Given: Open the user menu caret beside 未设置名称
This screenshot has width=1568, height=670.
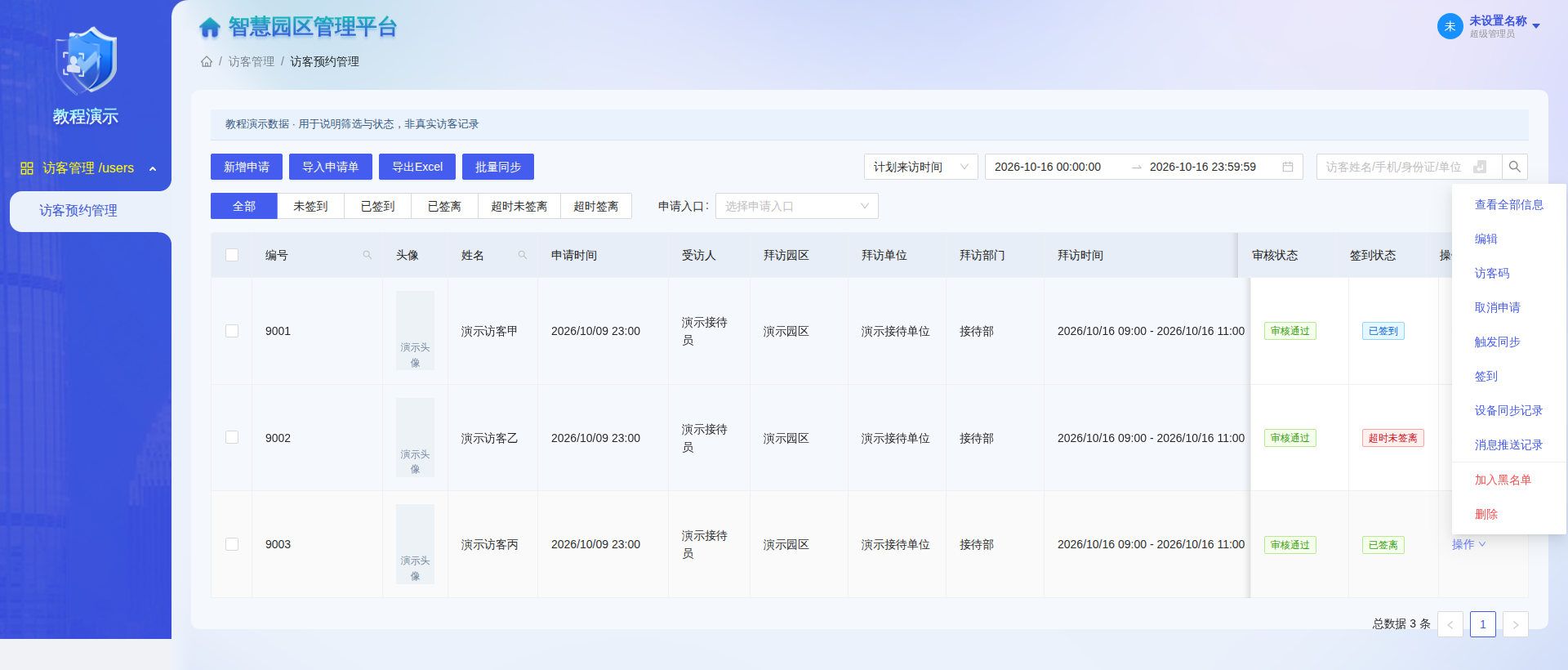Looking at the screenshot, I should click(1536, 26).
